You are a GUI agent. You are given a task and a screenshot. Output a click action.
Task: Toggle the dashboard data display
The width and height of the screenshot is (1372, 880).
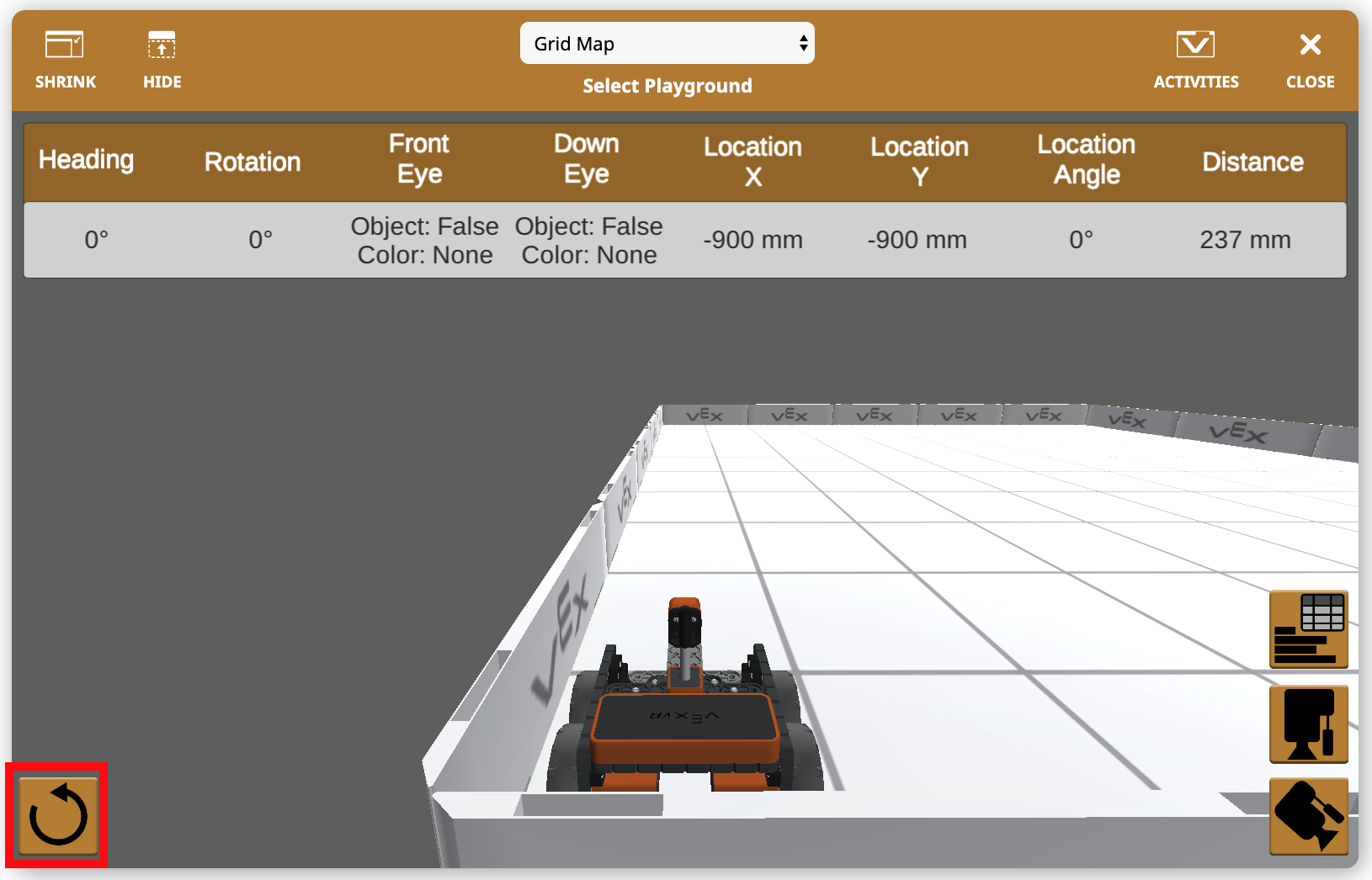click(x=1309, y=629)
